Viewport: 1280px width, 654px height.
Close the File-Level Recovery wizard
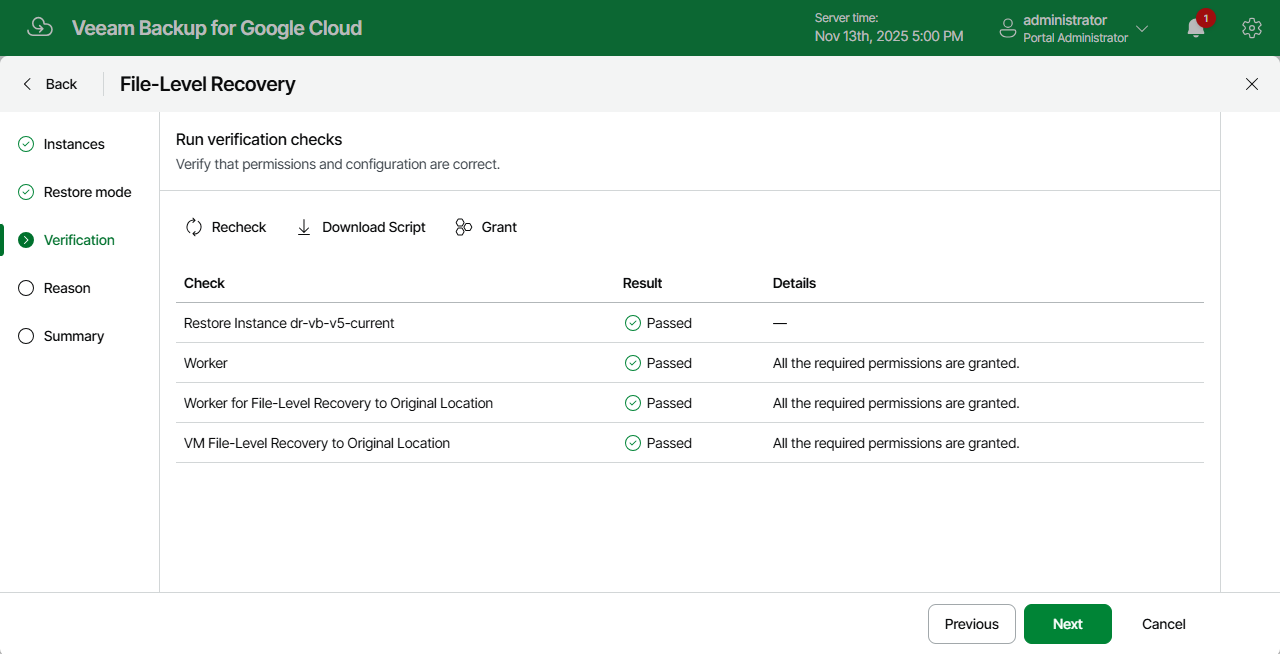1252,84
